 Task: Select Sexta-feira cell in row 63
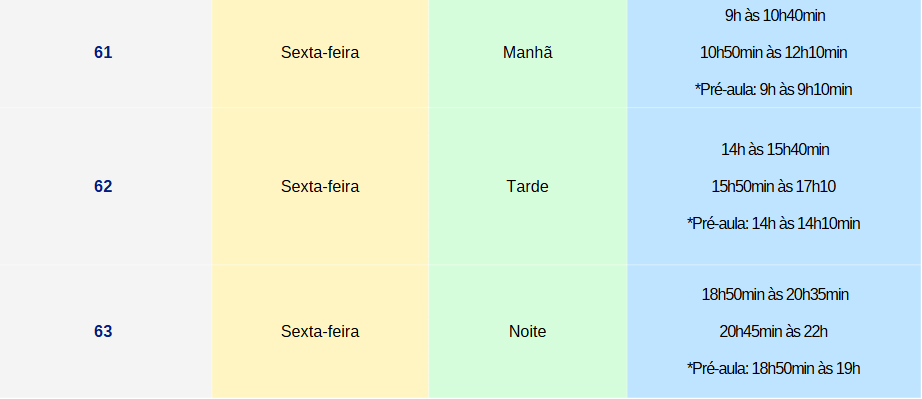[x=320, y=331]
